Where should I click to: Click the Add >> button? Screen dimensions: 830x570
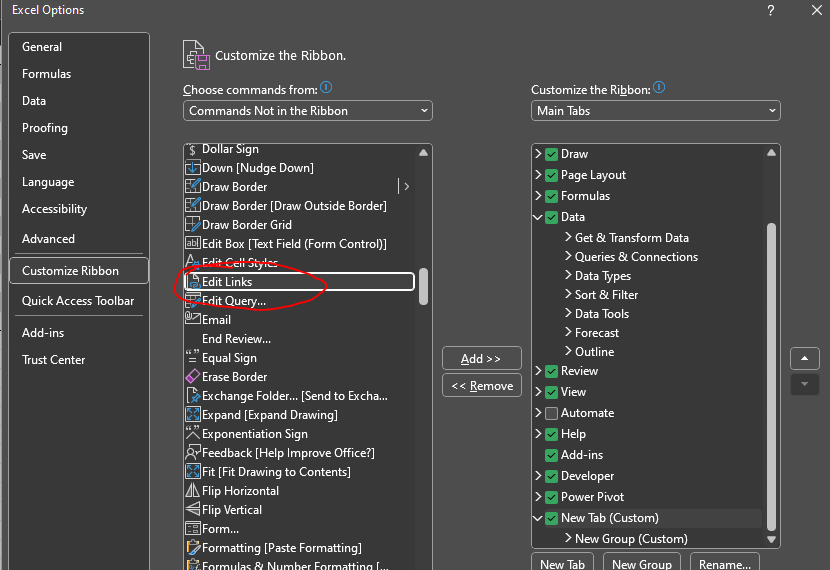[x=482, y=358]
